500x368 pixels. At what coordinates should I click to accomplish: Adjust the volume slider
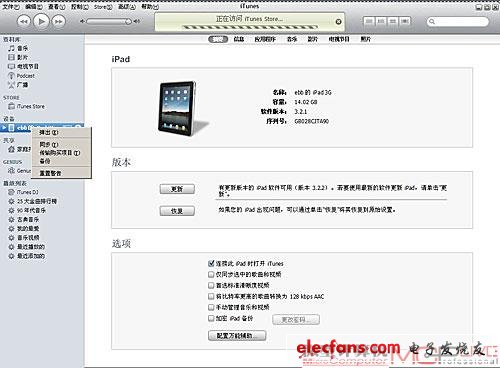click(x=109, y=21)
